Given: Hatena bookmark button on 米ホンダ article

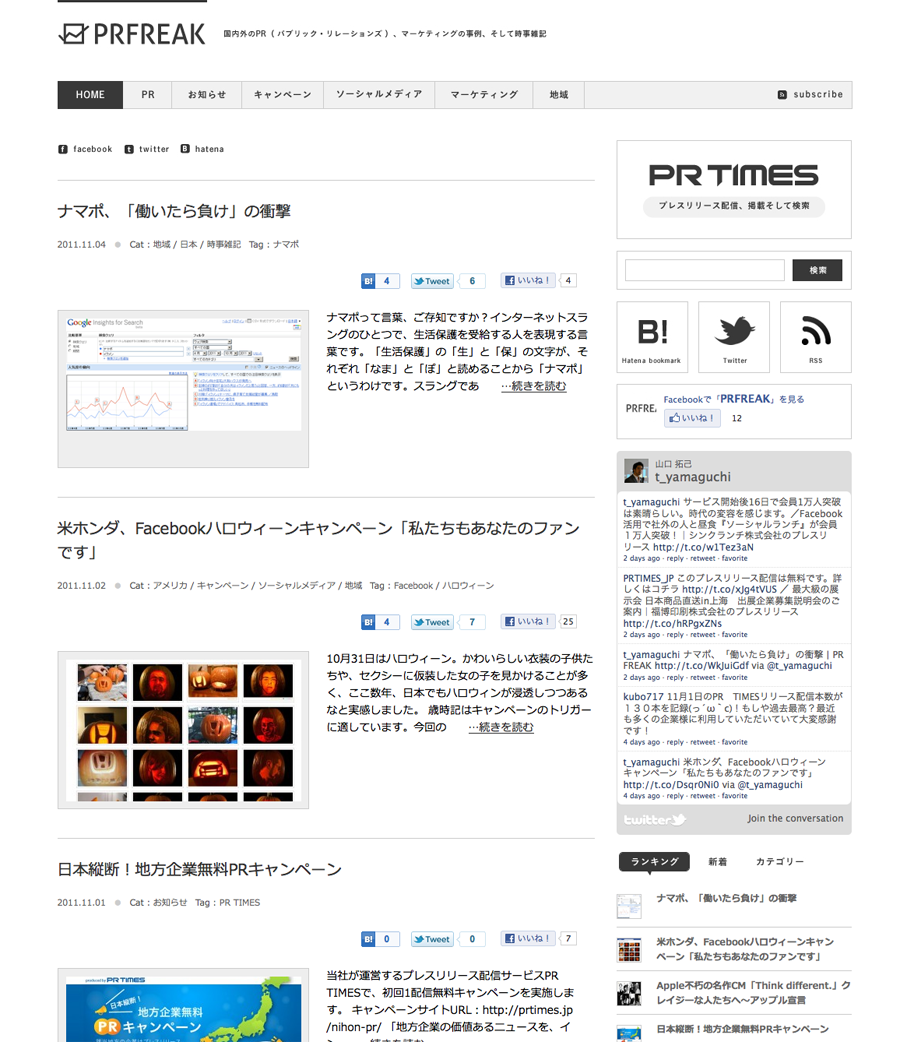Looking at the screenshot, I should 380,622.
